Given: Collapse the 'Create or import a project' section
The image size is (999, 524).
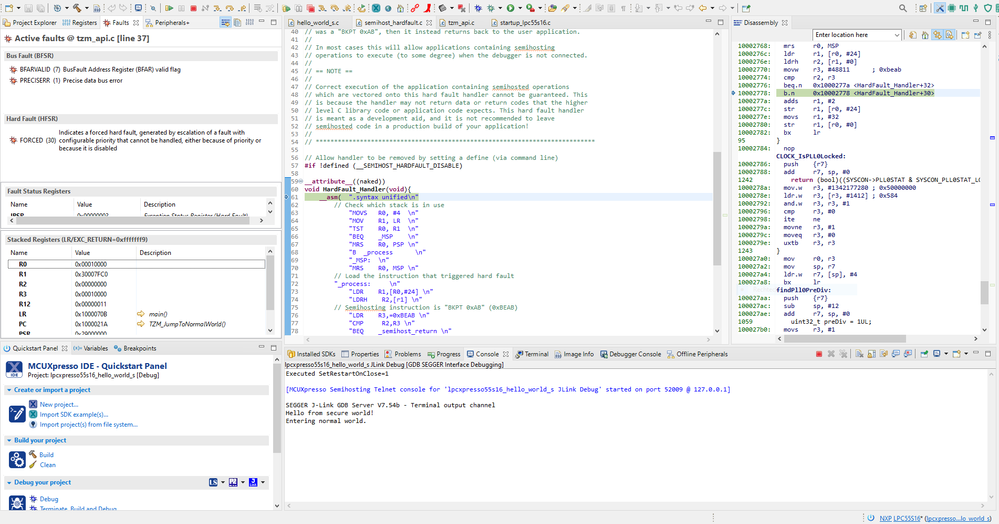Looking at the screenshot, I should 10,389.
